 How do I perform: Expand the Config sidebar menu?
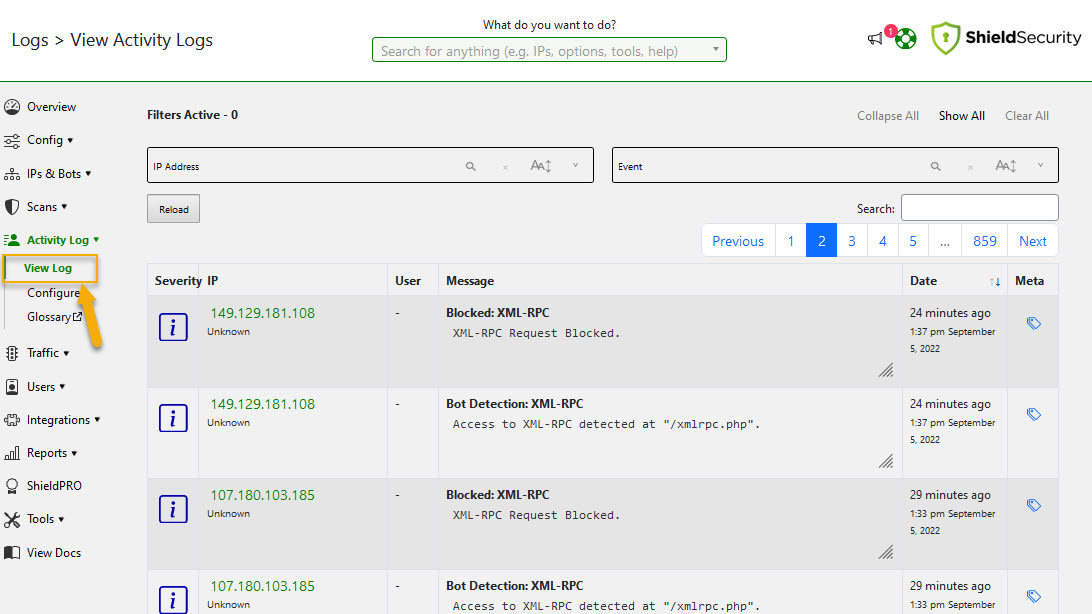coord(46,139)
